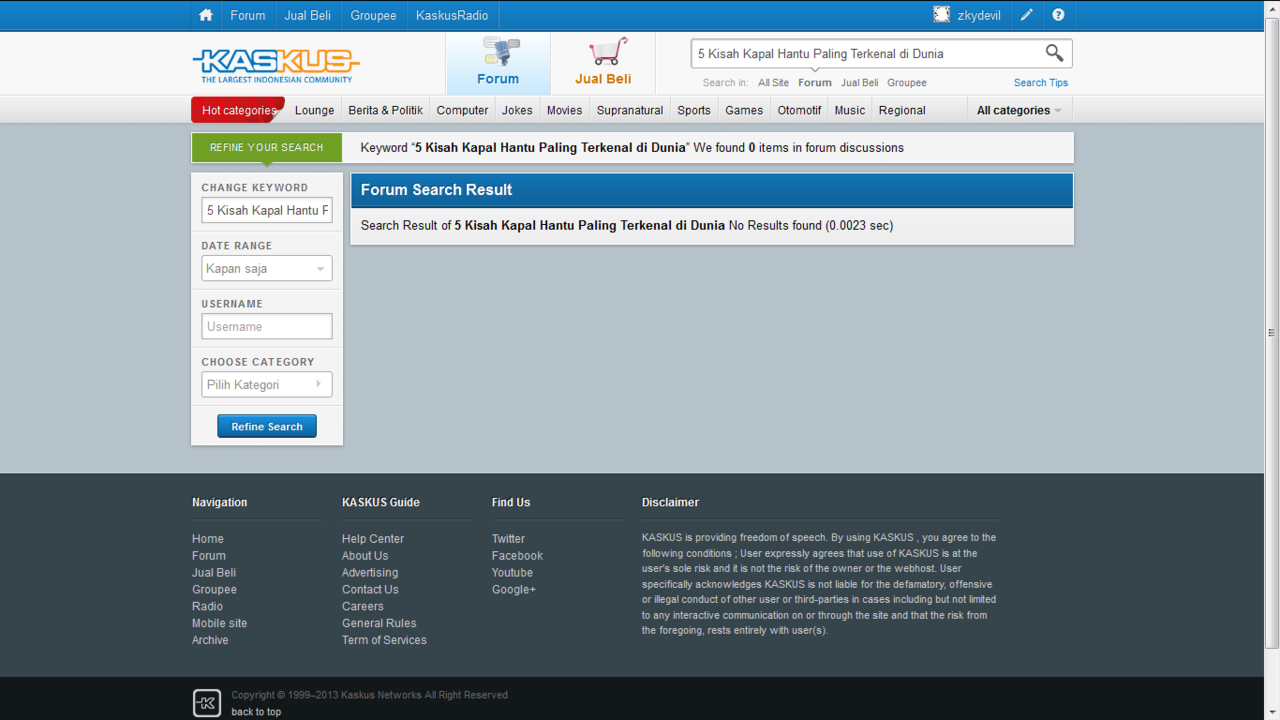Open Lounge category
This screenshot has width=1280, height=720.
pos(314,110)
